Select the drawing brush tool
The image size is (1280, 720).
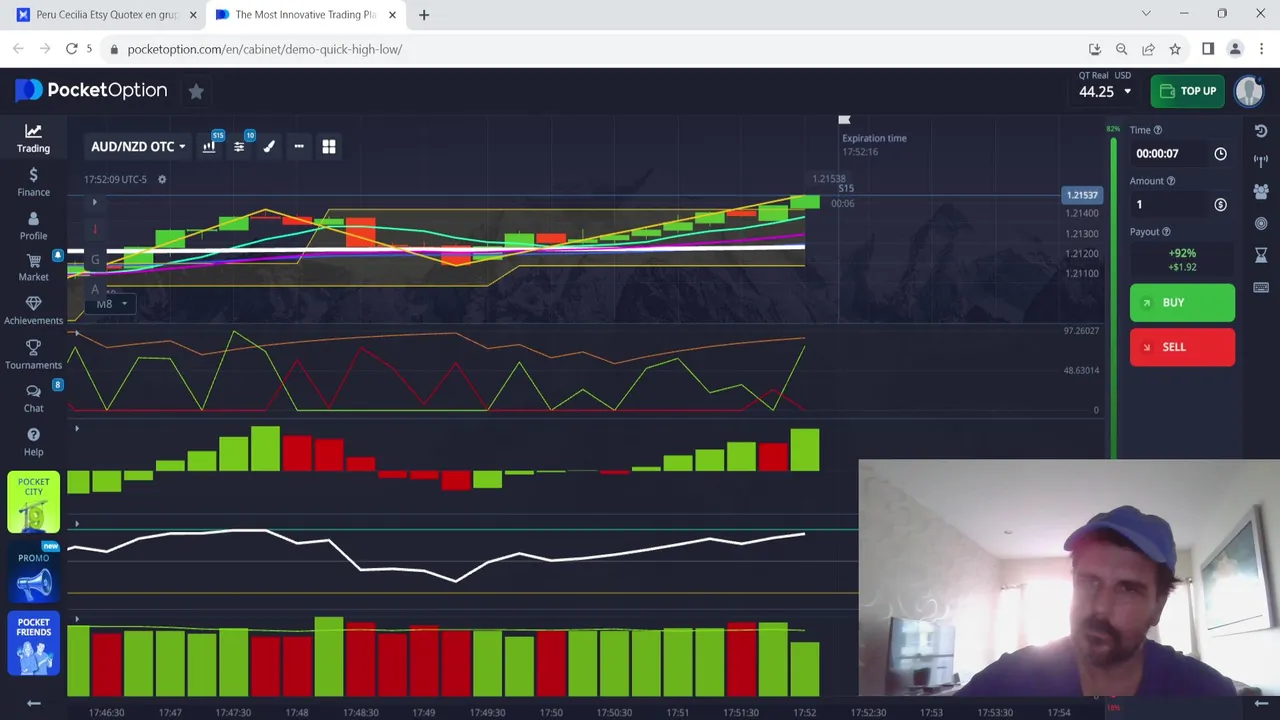[269, 147]
